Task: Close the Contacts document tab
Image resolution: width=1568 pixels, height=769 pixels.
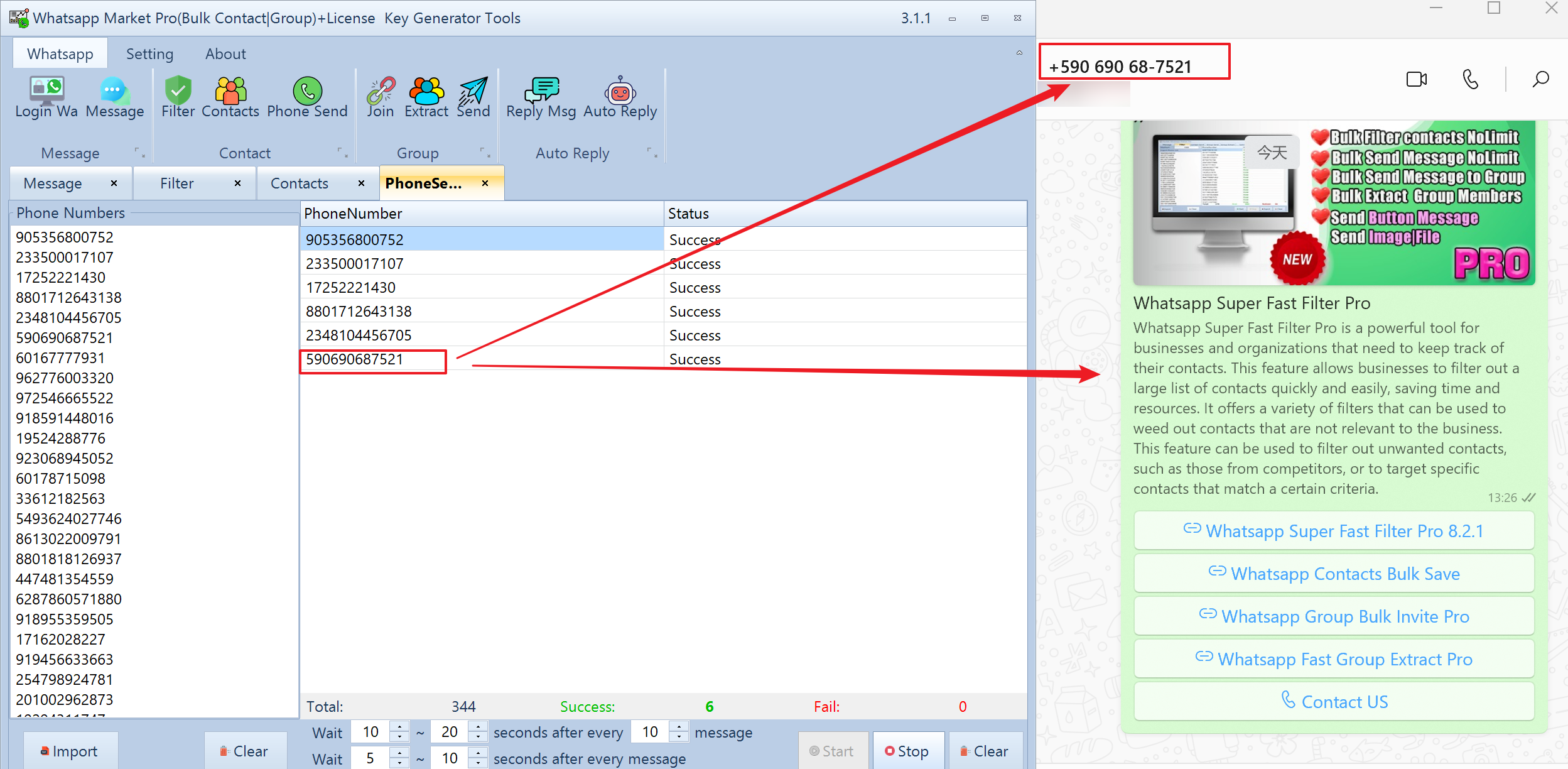Action: [x=361, y=183]
